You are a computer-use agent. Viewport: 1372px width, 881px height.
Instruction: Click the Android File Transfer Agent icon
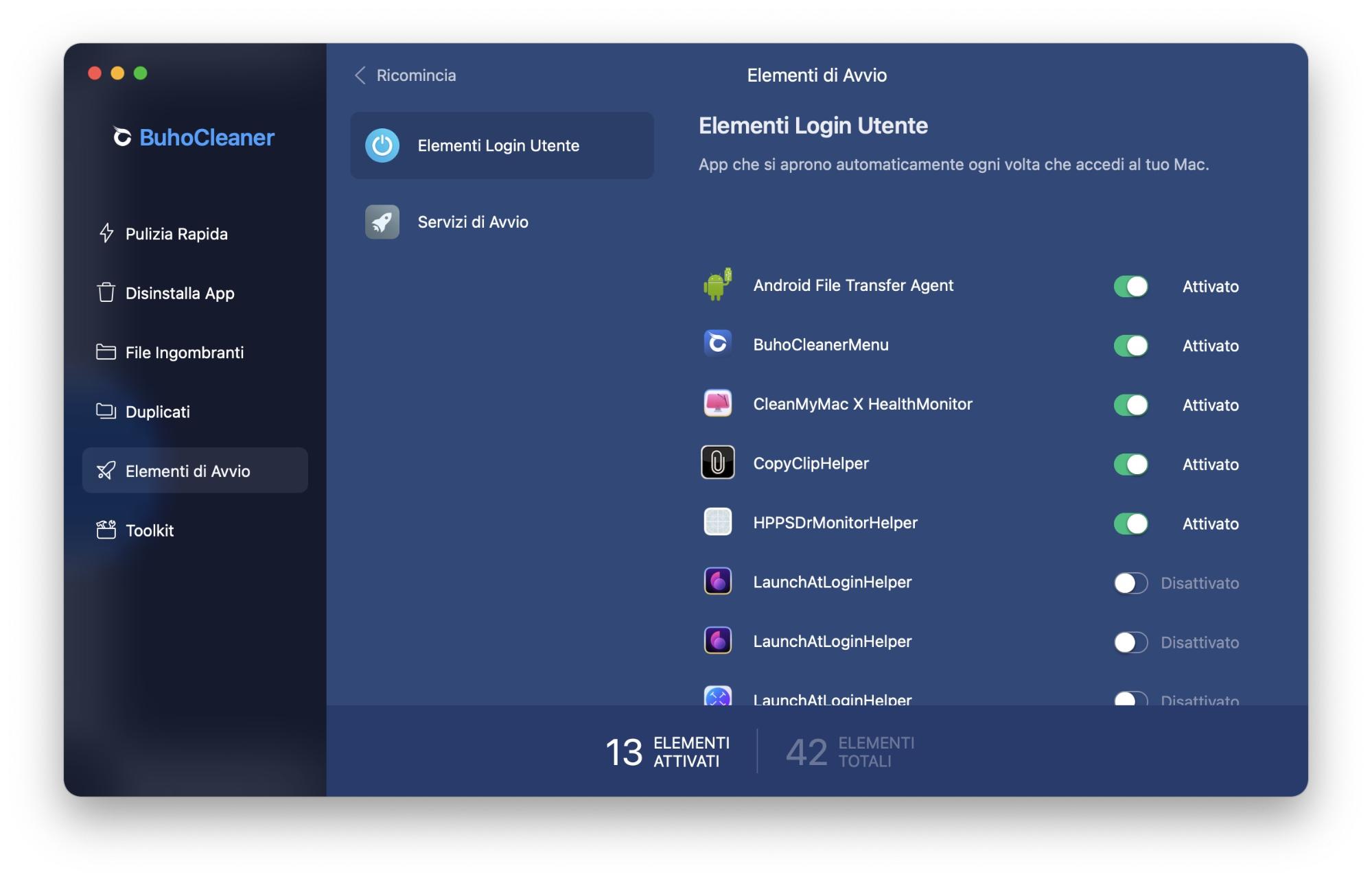717,285
